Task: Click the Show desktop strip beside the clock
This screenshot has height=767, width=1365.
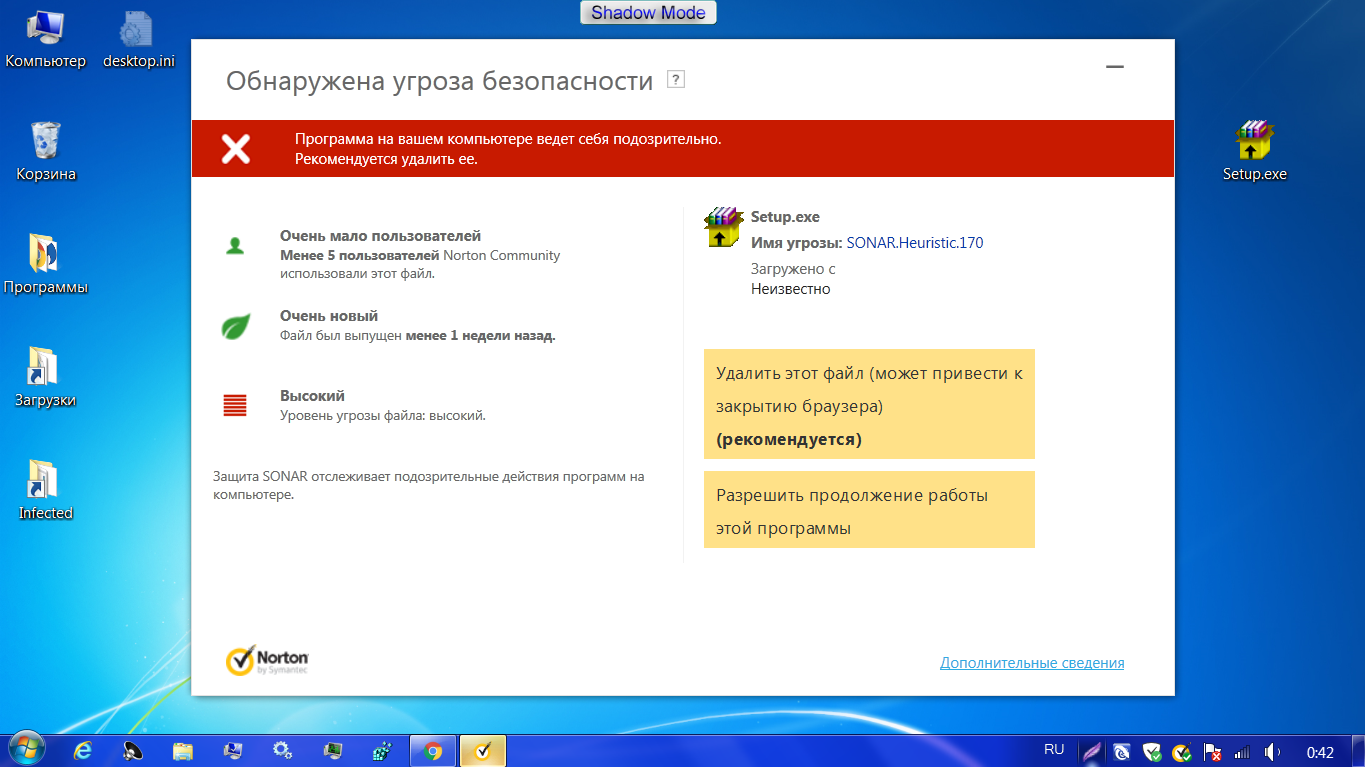Action: point(1357,751)
